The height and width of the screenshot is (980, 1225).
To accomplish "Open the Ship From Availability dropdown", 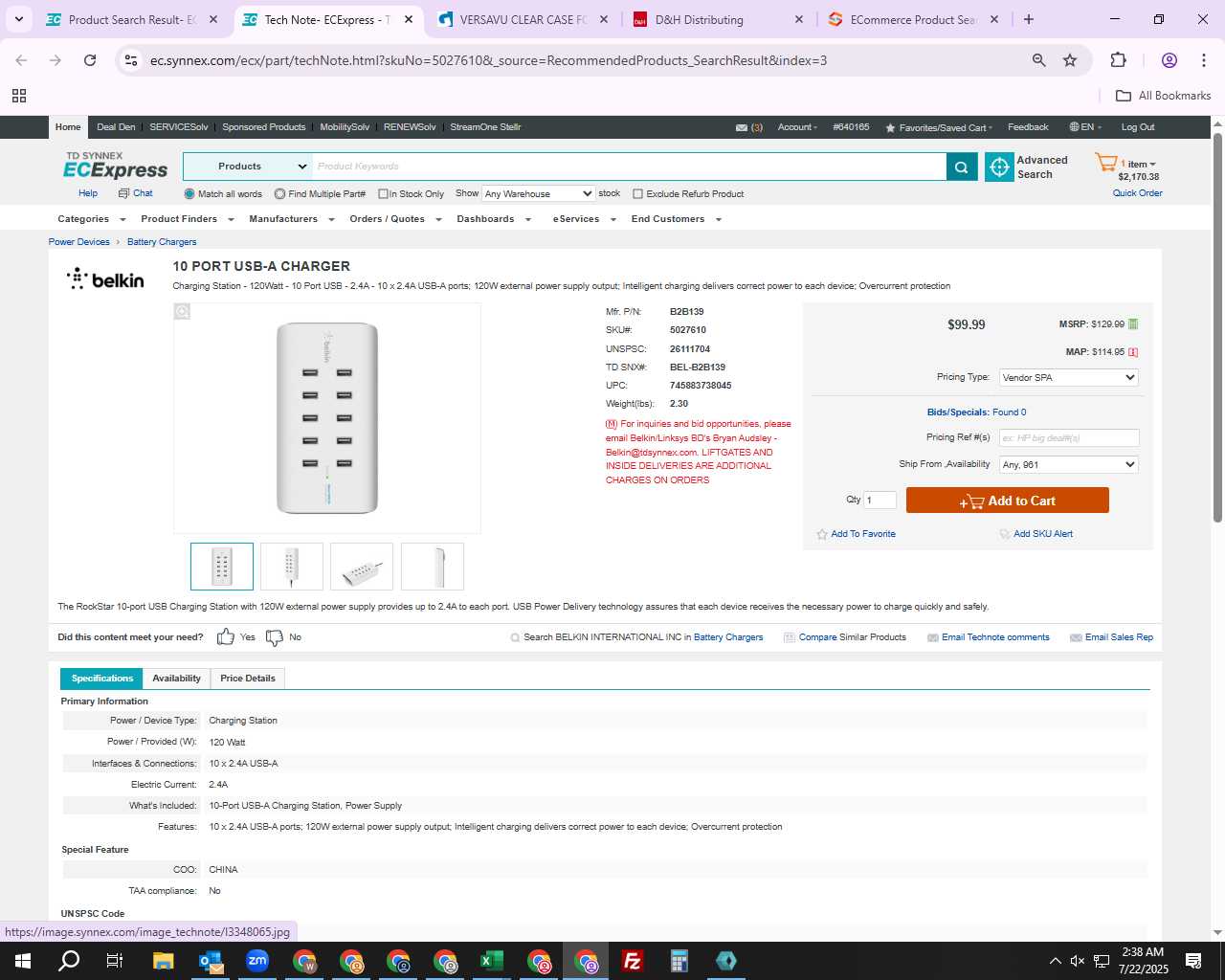I will 1068,465.
